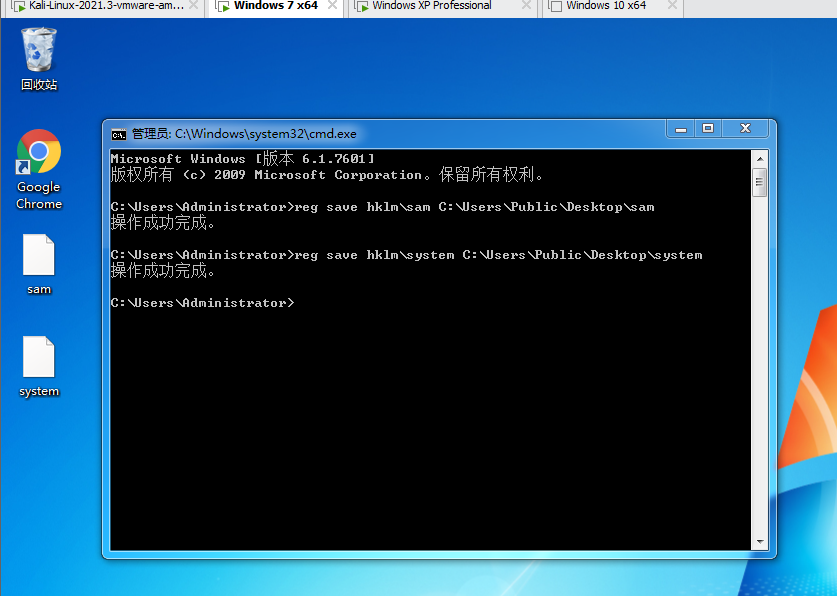Close the Windows XP Professional VM tab
Image resolution: width=837 pixels, height=596 pixels.
526,6
